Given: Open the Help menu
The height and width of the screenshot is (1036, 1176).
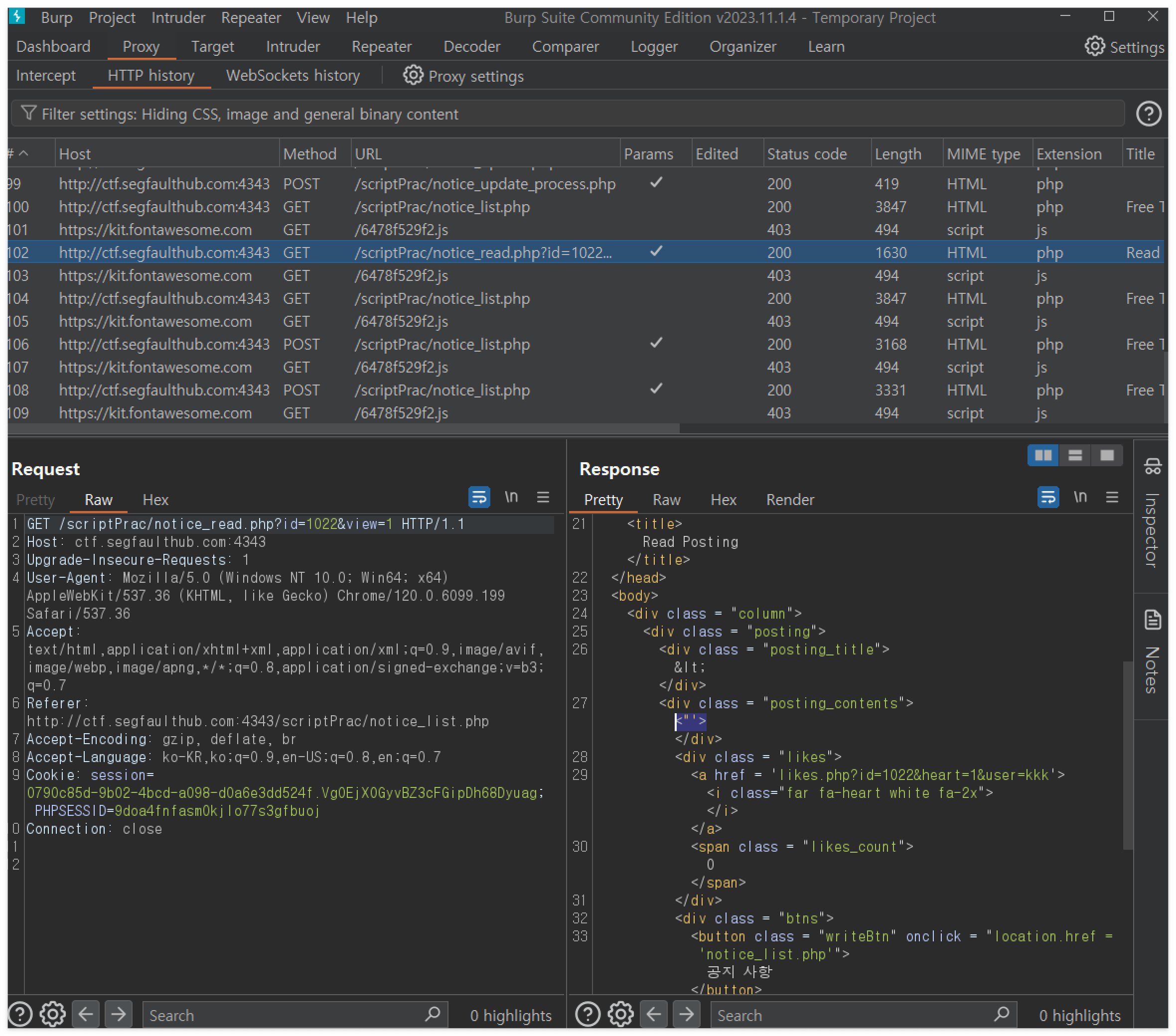Looking at the screenshot, I should 361,18.
